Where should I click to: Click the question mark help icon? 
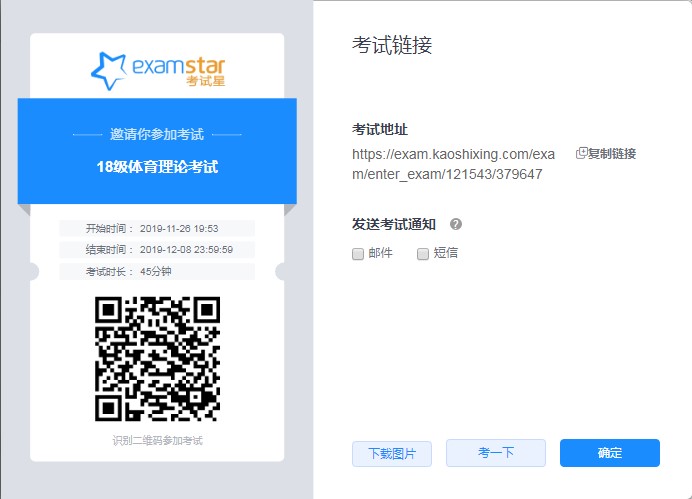tap(456, 224)
